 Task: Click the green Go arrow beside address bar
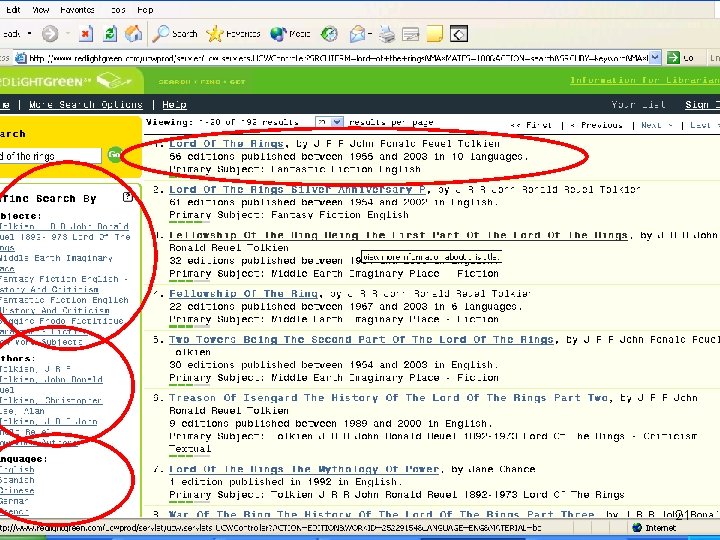tap(673, 58)
